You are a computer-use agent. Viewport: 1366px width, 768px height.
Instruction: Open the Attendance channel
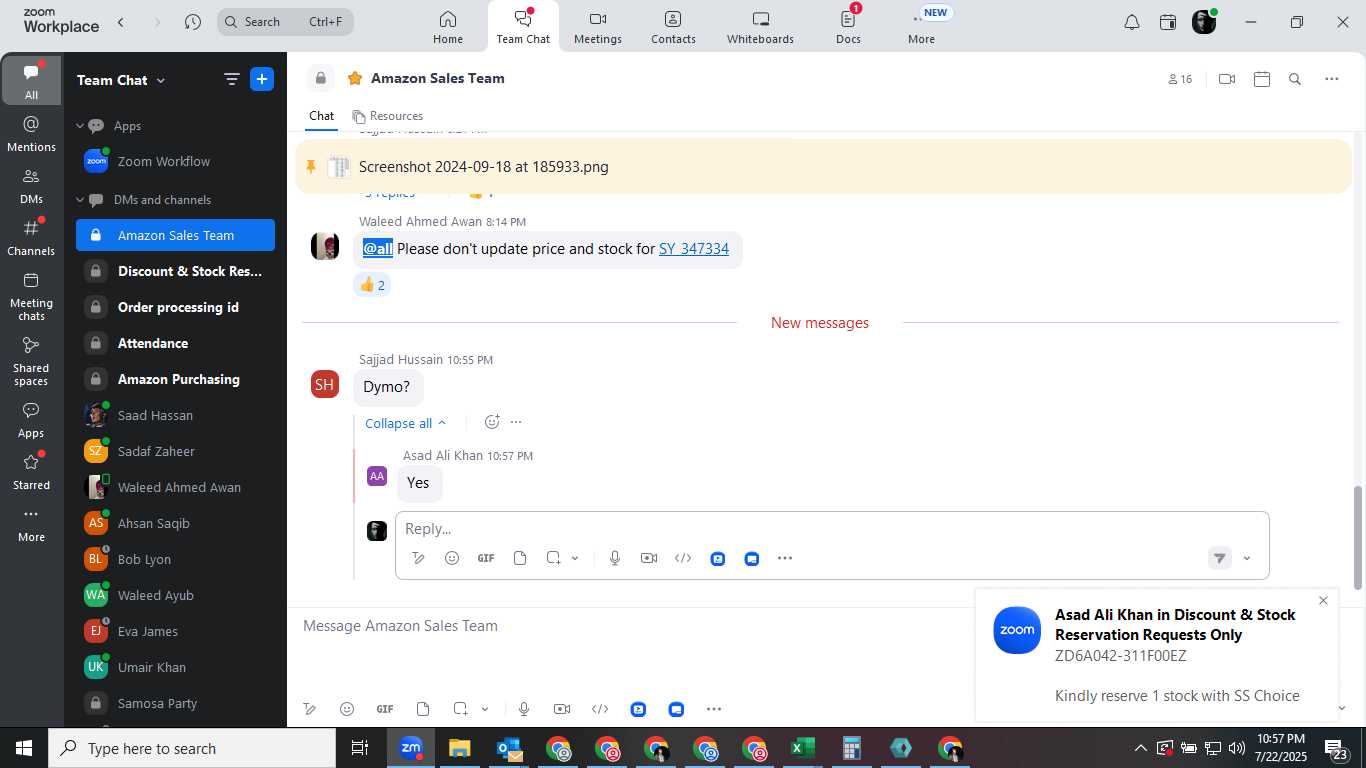[x=175, y=343]
